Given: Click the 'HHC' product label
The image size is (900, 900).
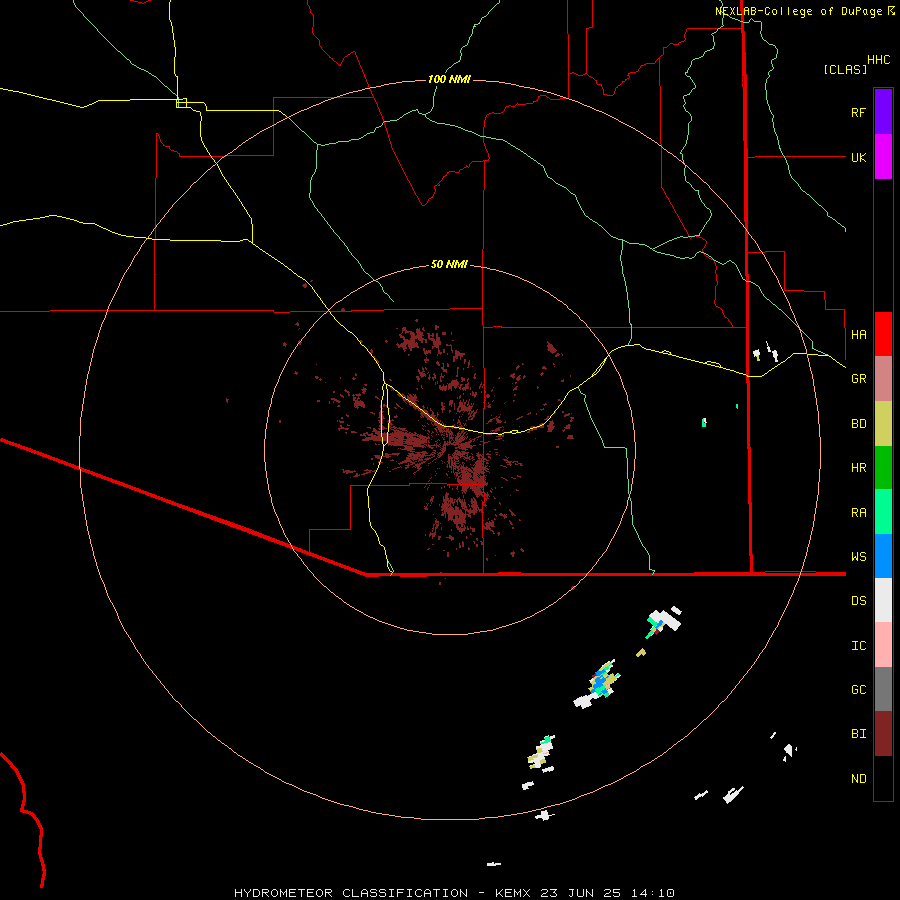Looking at the screenshot, I should coord(878,60).
